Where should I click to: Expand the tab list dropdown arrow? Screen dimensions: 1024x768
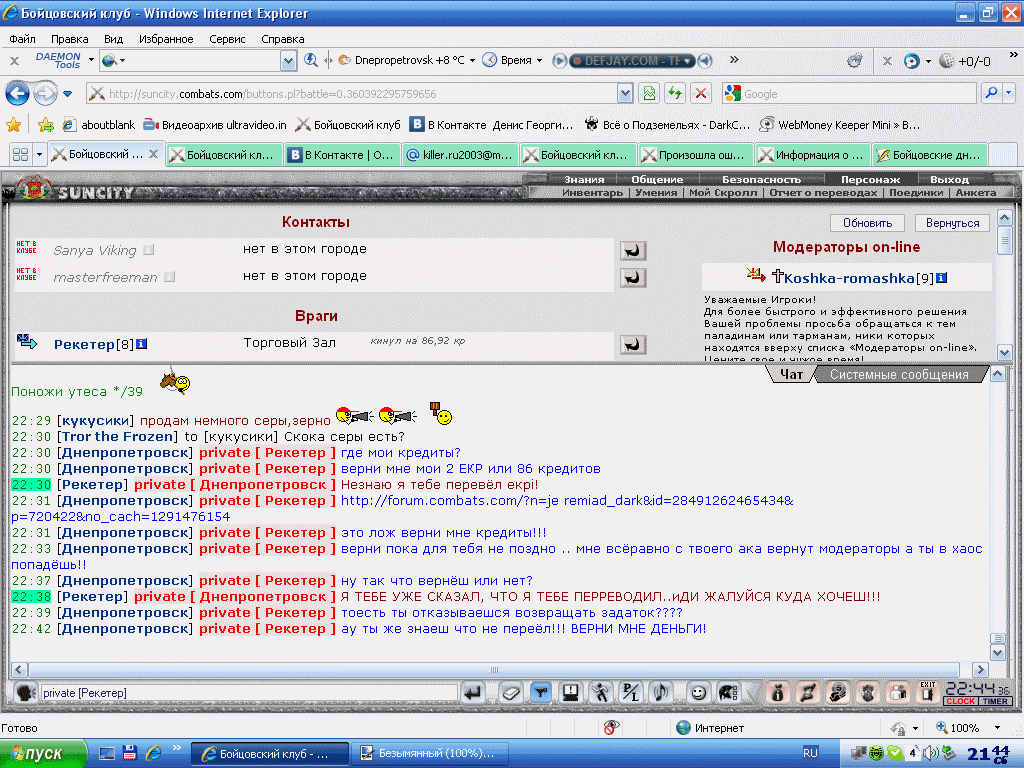pos(39,155)
